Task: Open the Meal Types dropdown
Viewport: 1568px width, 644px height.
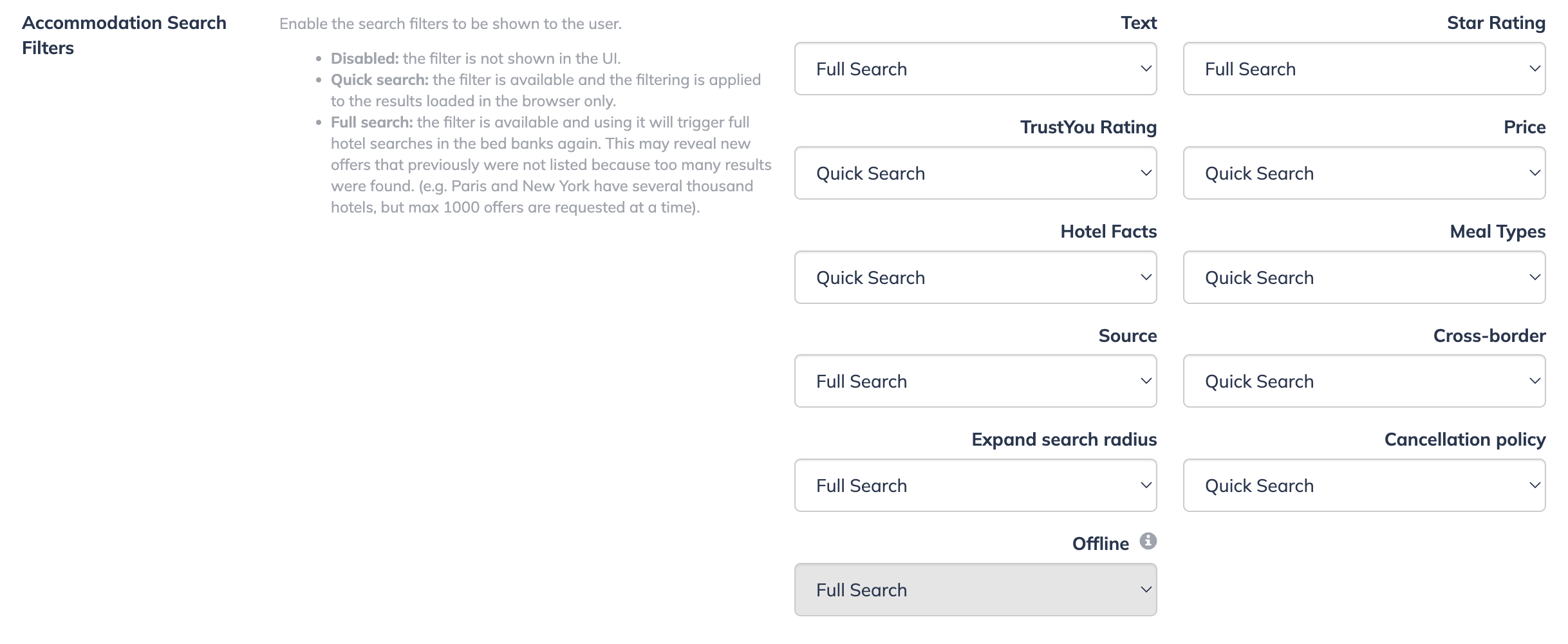Action: (x=1364, y=278)
